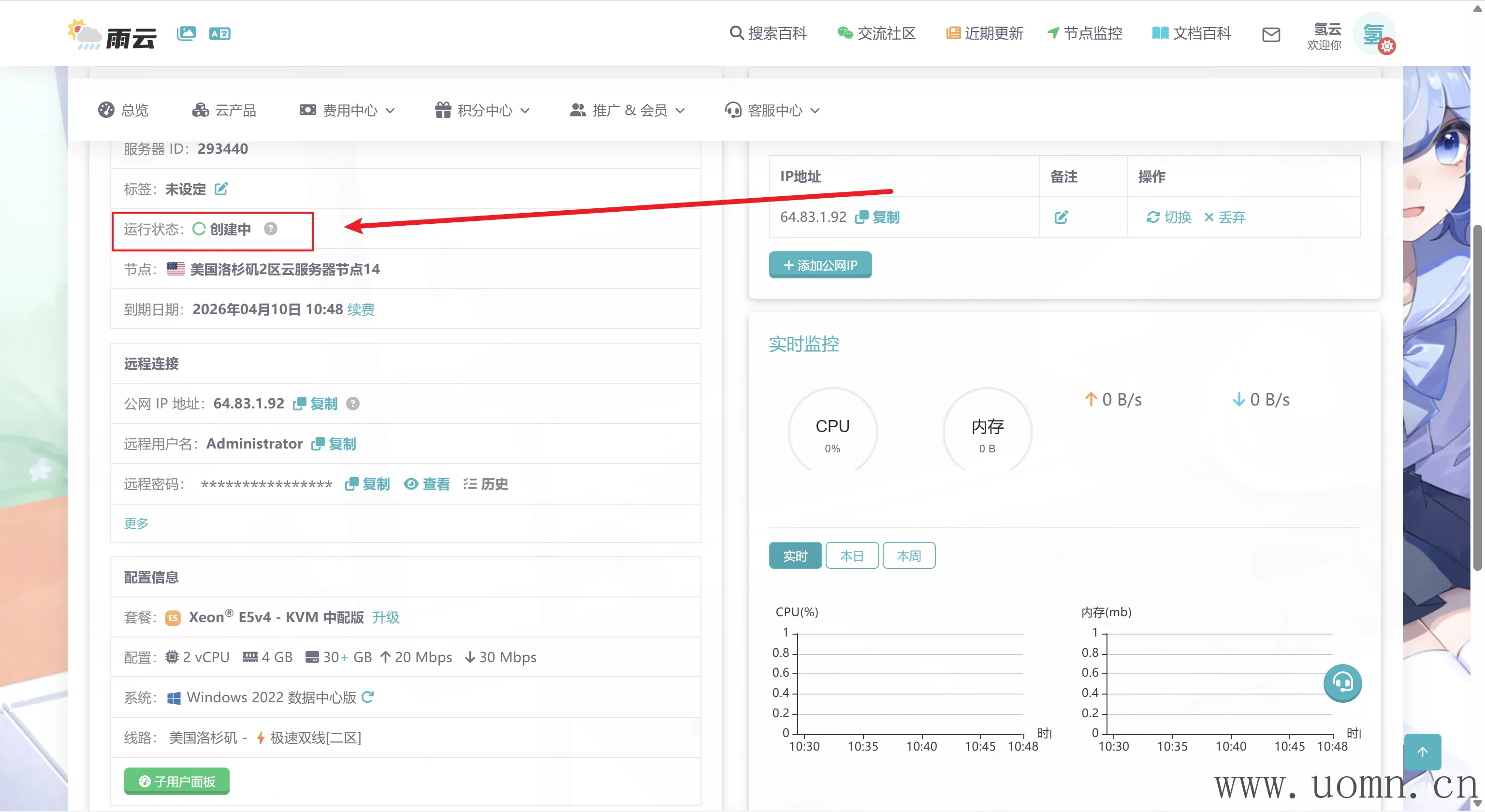The image size is (1485, 812).
Task: Click the language translate icon in the header
Action: coord(219,33)
